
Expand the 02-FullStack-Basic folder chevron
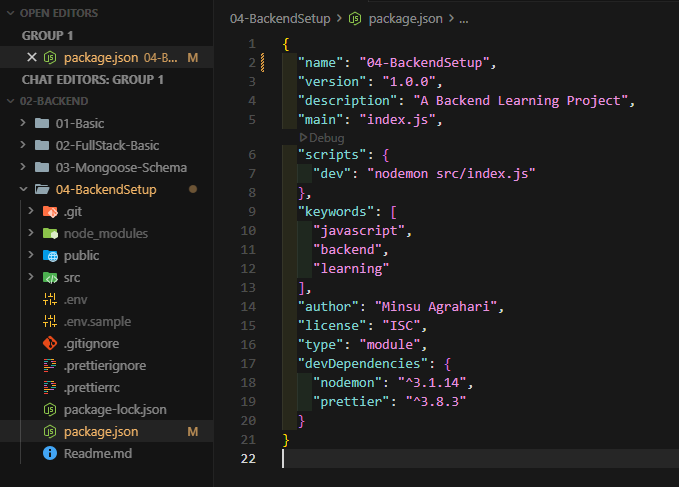point(23,145)
